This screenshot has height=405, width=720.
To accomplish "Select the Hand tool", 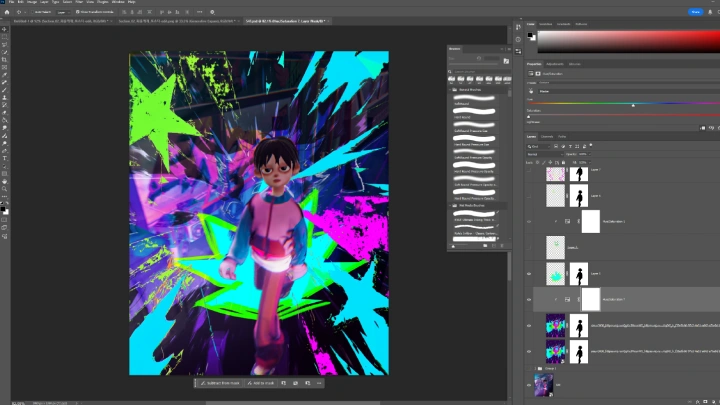I will click(5, 180).
